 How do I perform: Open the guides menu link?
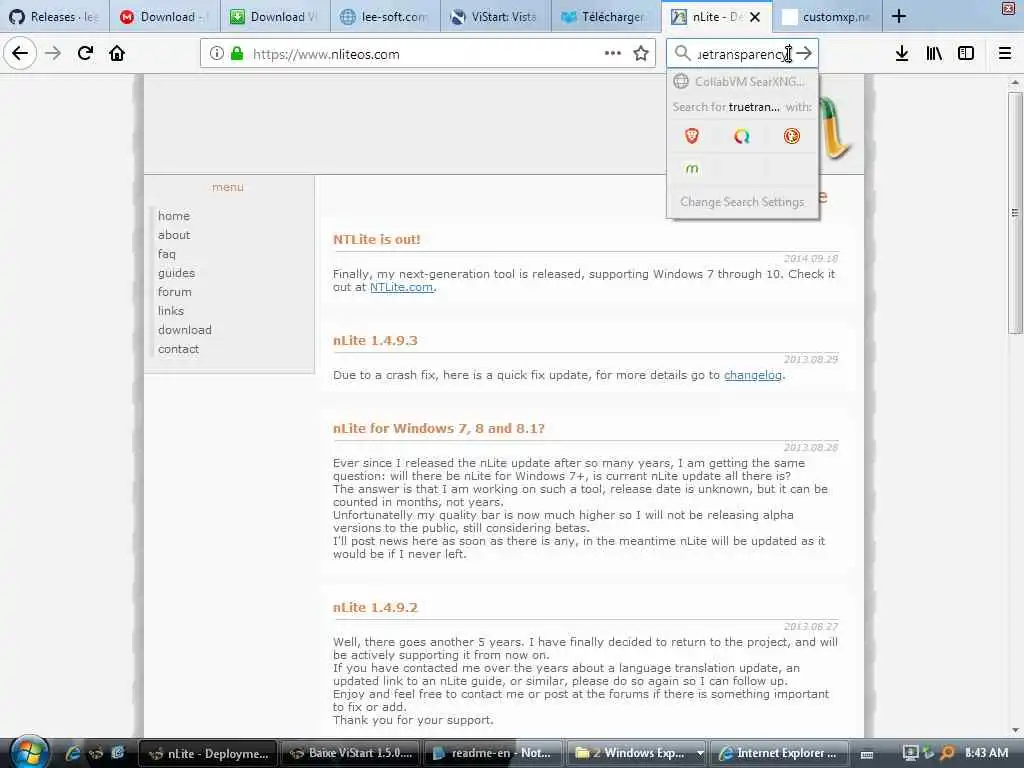(x=176, y=273)
